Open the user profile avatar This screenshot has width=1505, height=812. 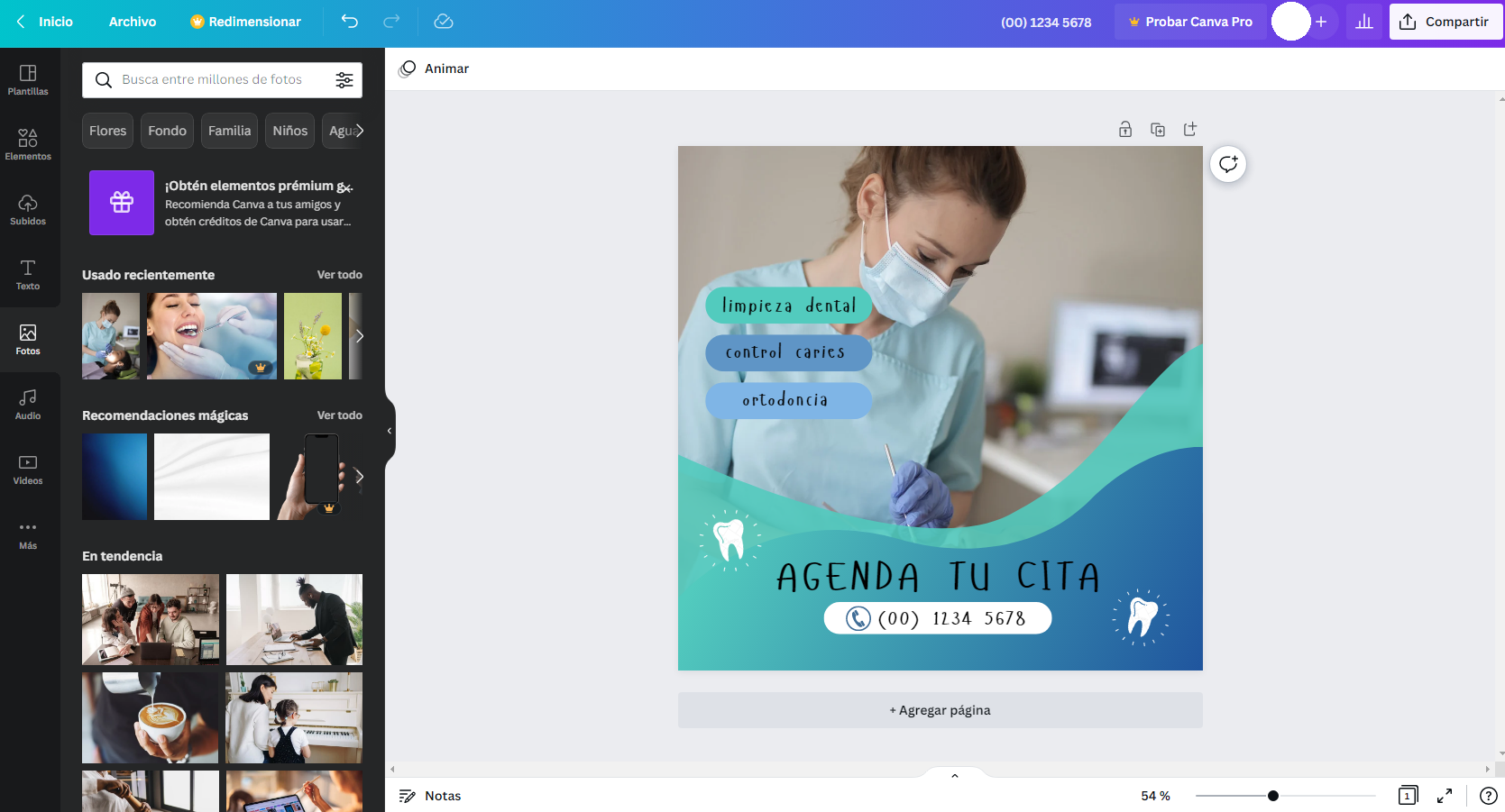tap(1290, 22)
